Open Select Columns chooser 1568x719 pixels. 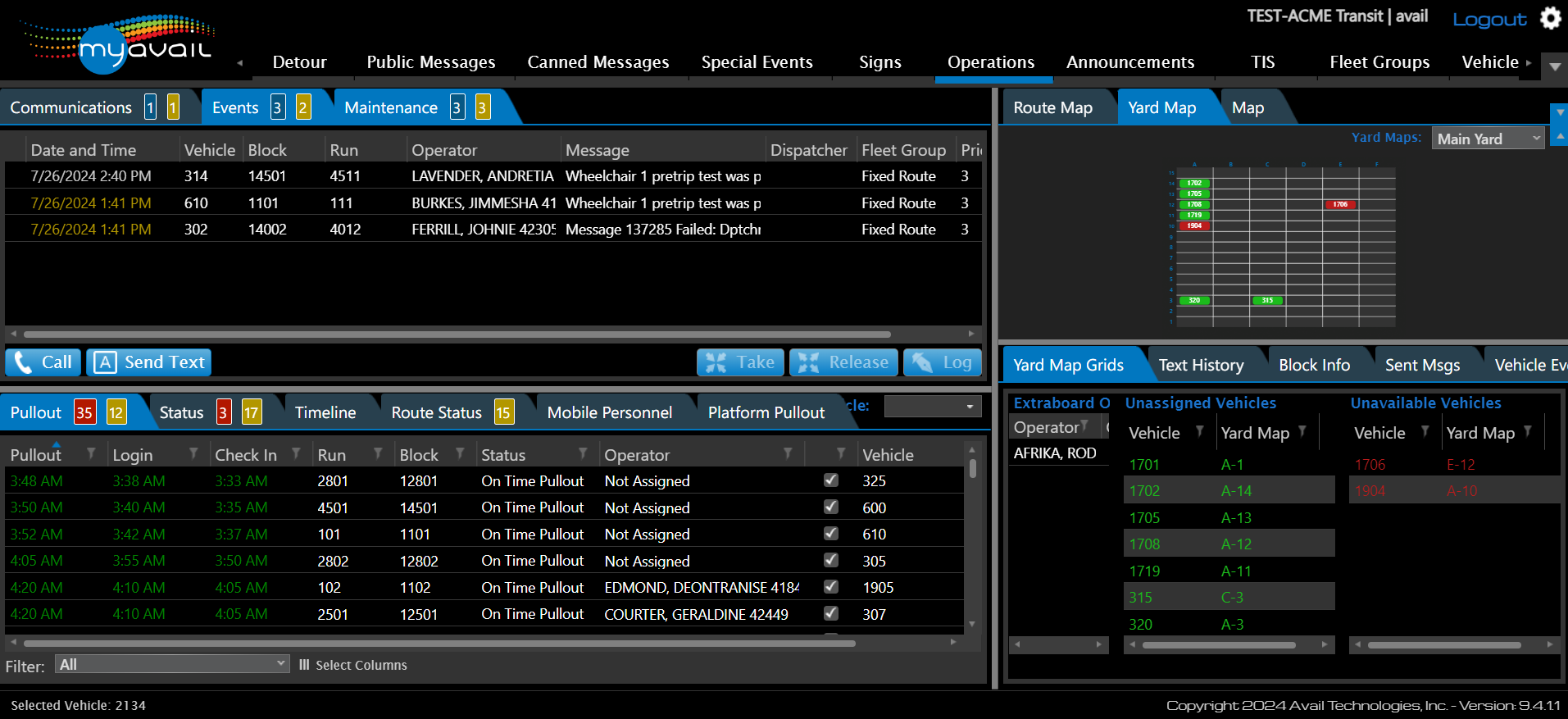pyautogui.click(x=353, y=665)
